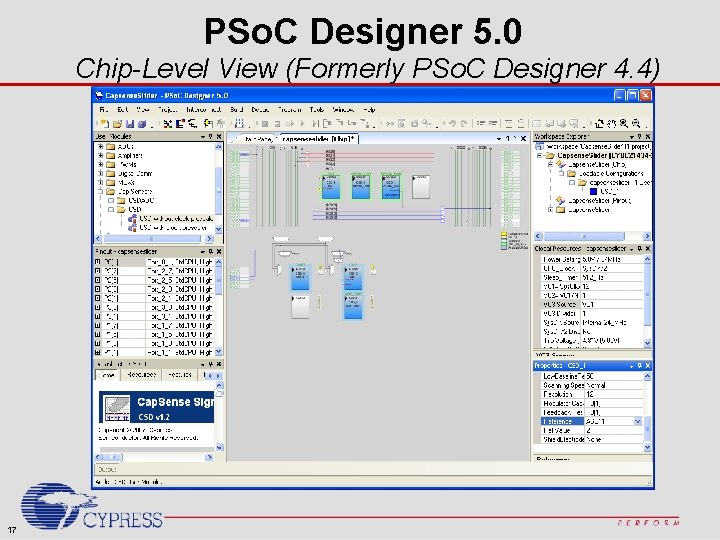Click the pin icon of Workspace Explorer panel

[639, 136]
